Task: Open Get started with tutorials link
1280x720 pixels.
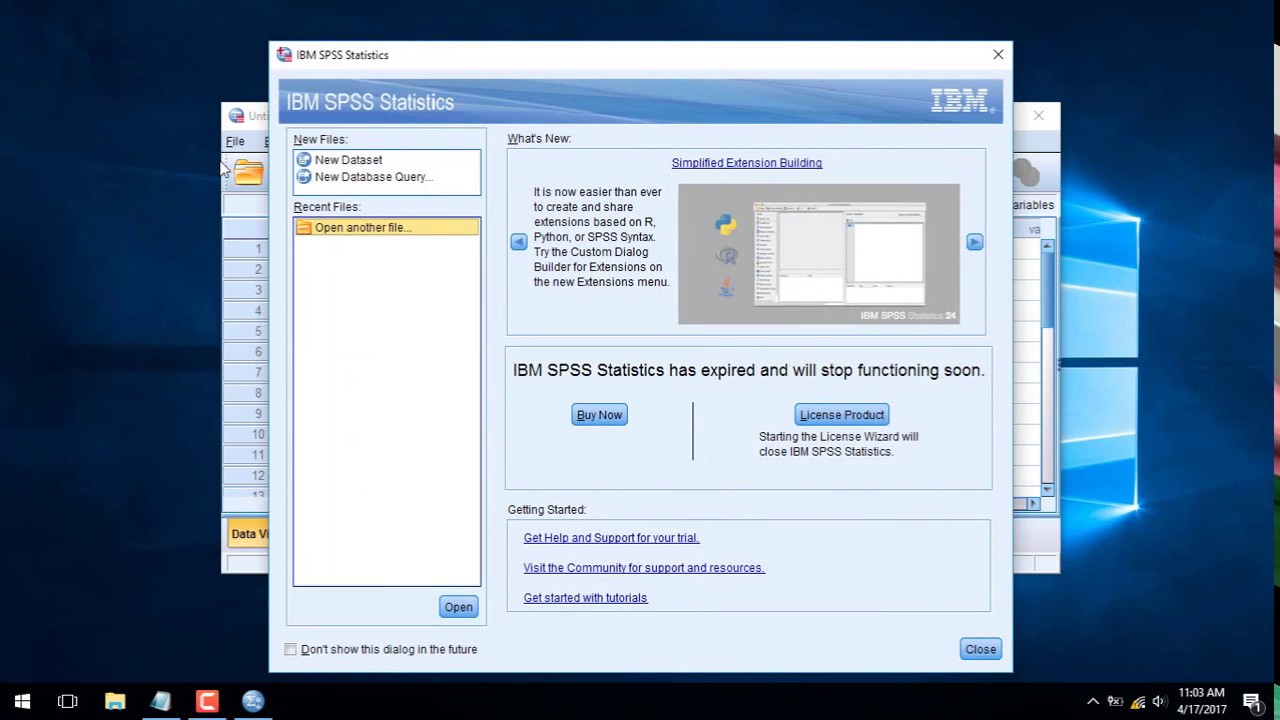Action: (585, 598)
